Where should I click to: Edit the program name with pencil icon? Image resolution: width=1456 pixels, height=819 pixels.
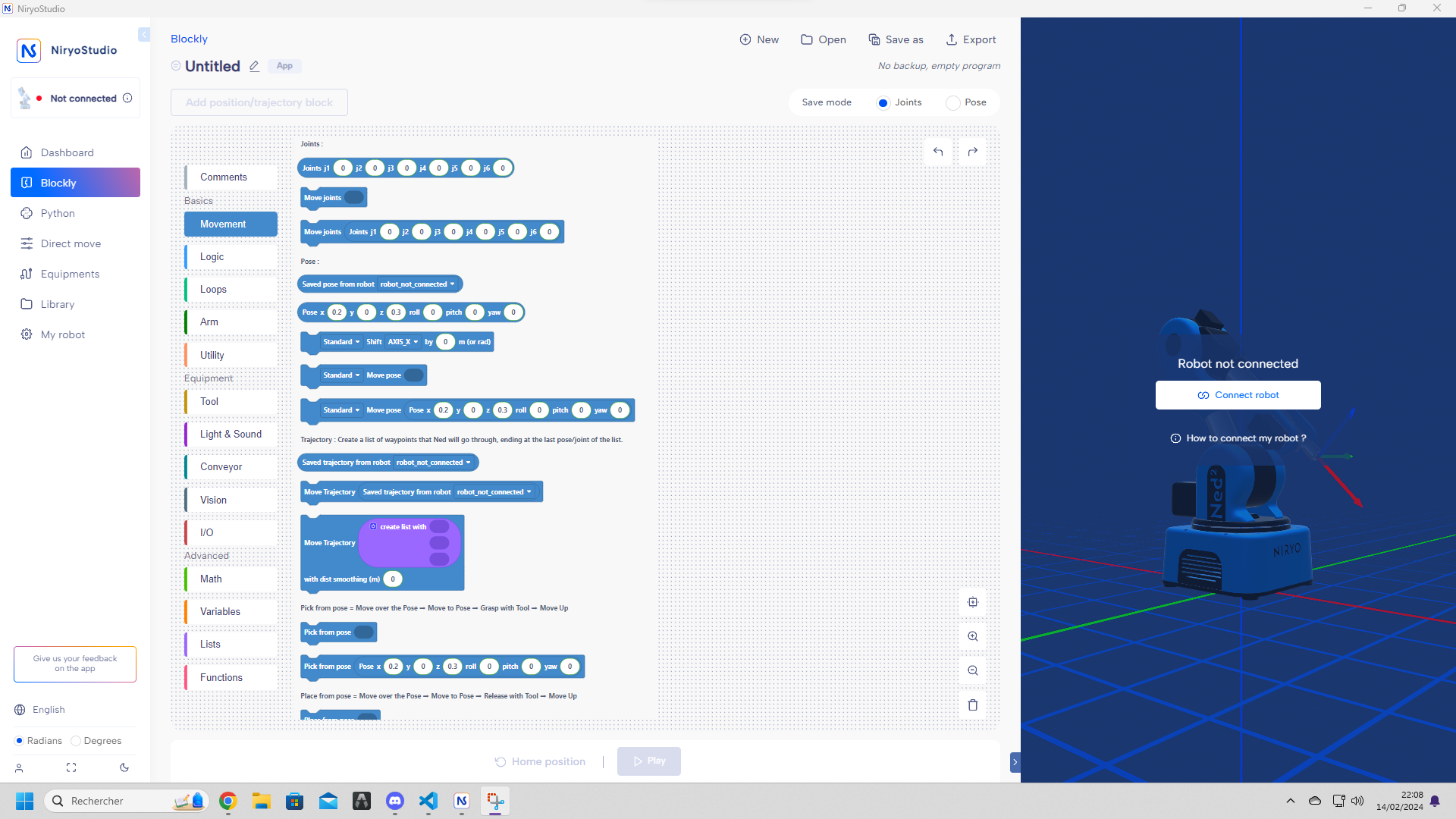[255, 67]
